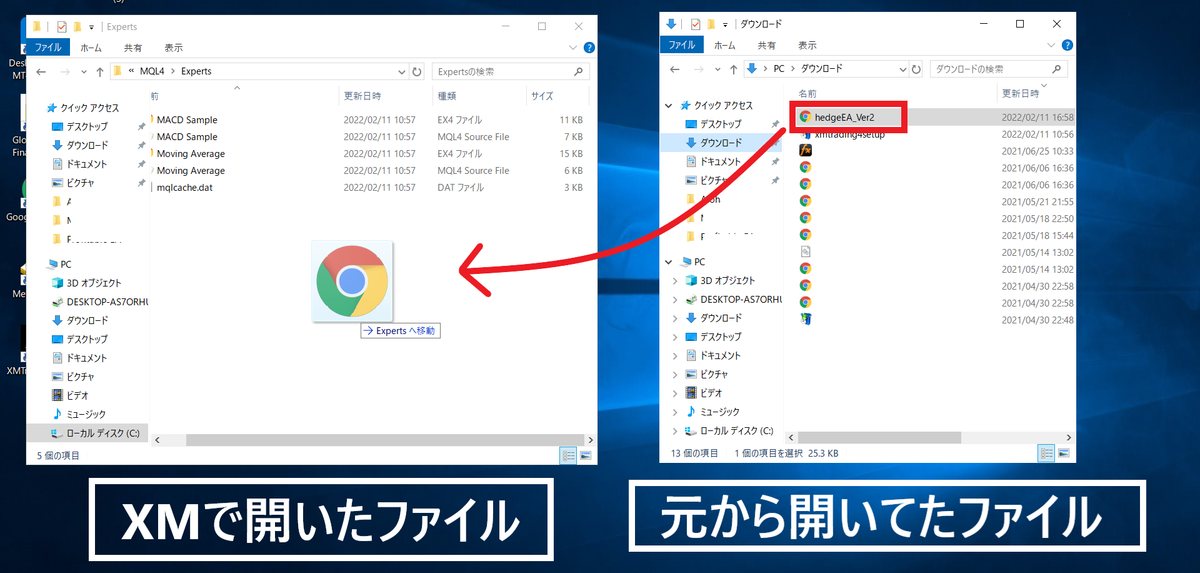Go back in the Experts window
The height and width of the screenshot is (573, 1200).
(41, 71)
